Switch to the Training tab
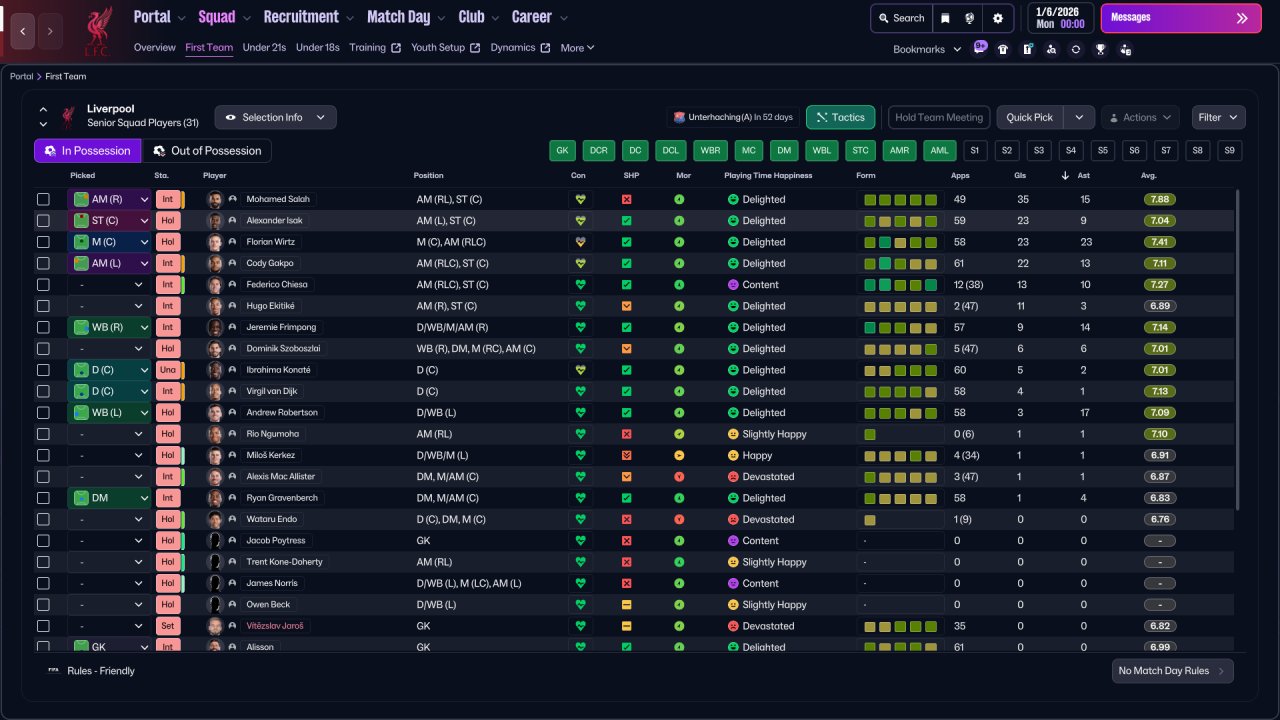 (x=375, y=47)
